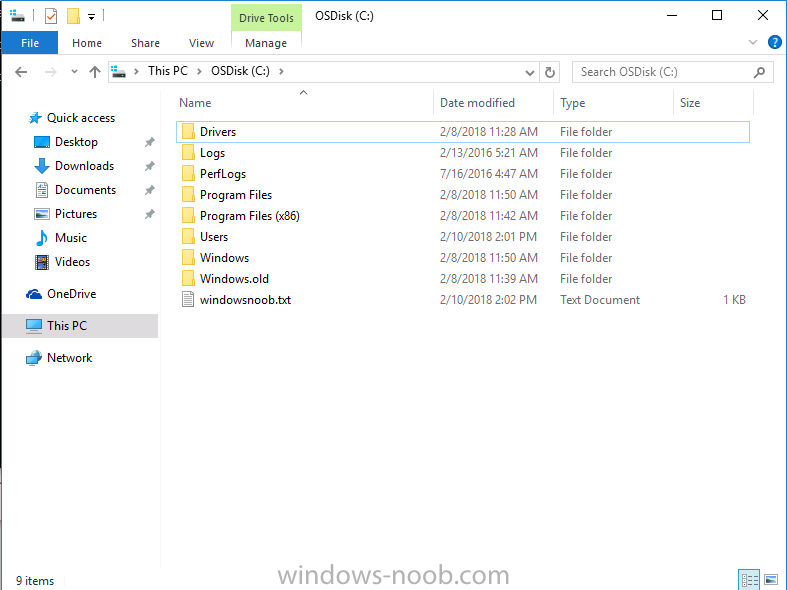Click the pin icon beside Downloads

tap(150, 166)
